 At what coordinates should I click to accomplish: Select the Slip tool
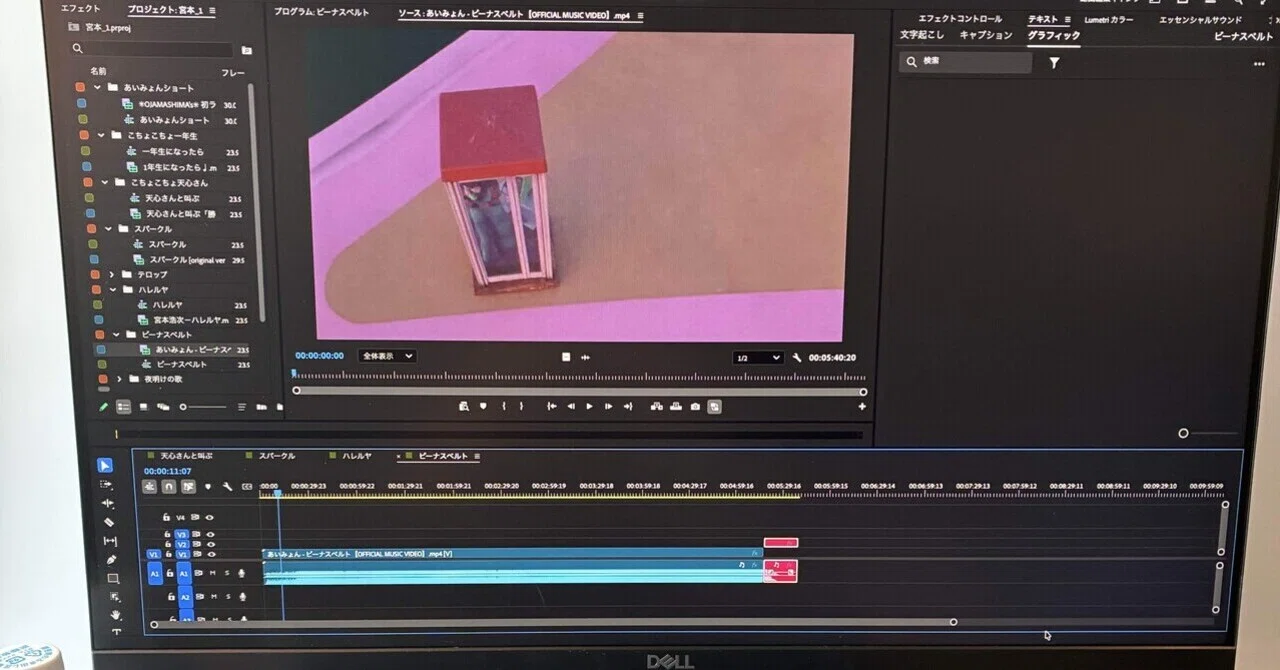110,541
